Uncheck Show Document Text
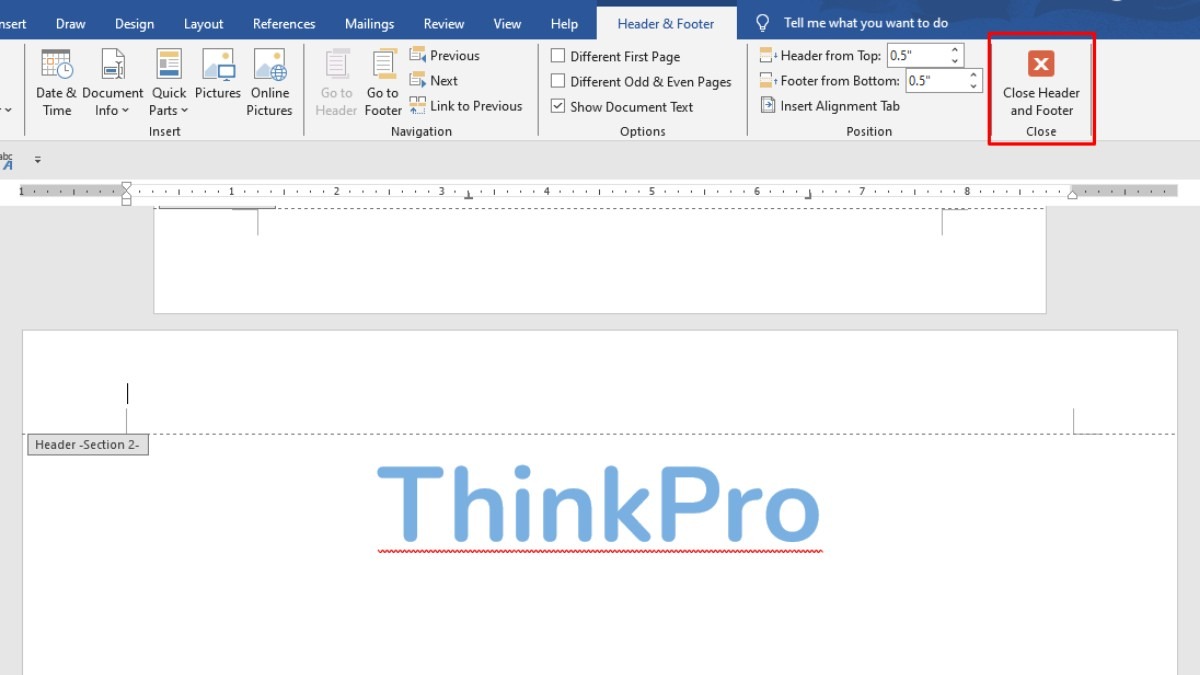 point(558,107)
